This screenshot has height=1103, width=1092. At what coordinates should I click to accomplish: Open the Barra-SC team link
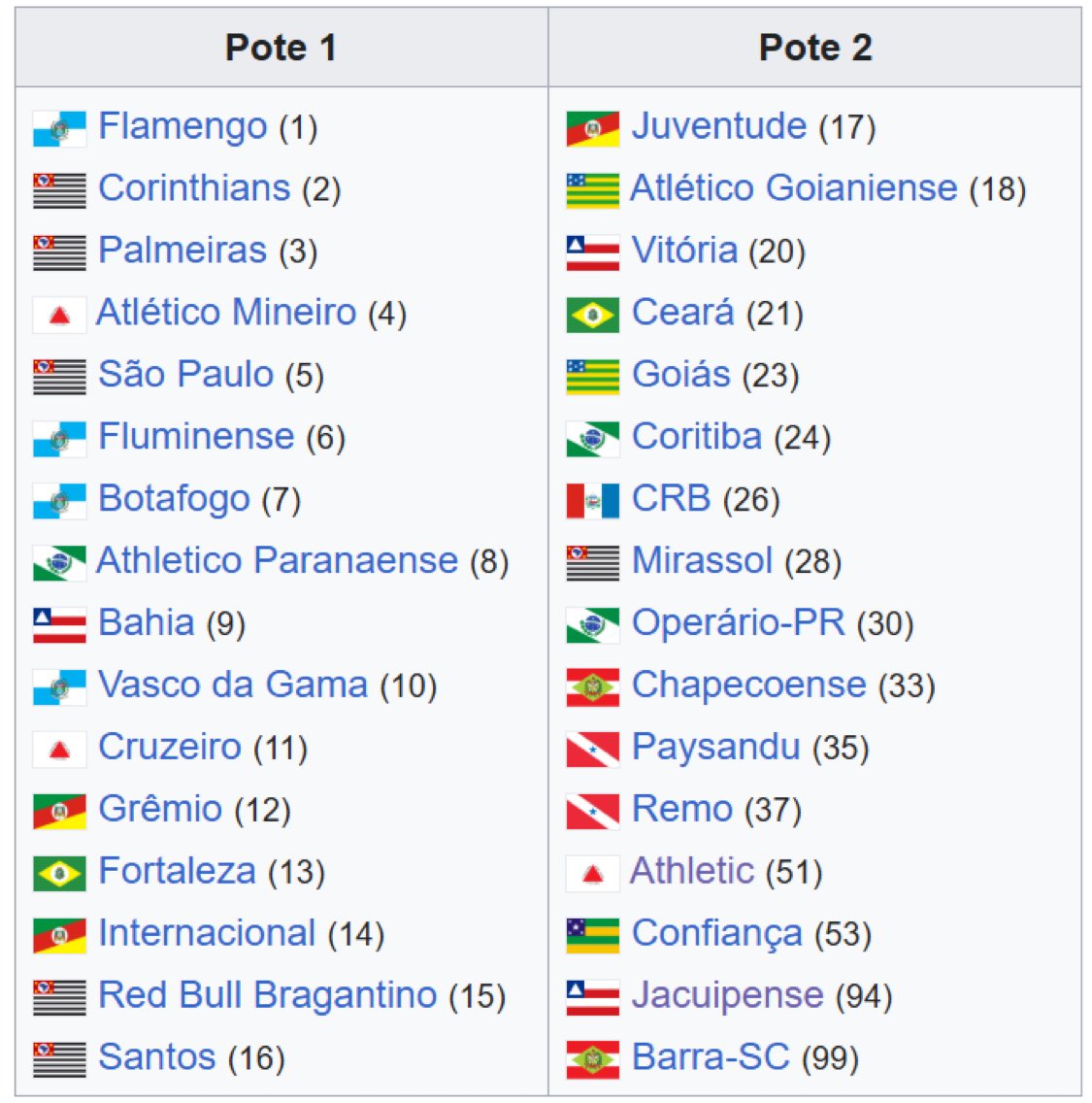711,1057
